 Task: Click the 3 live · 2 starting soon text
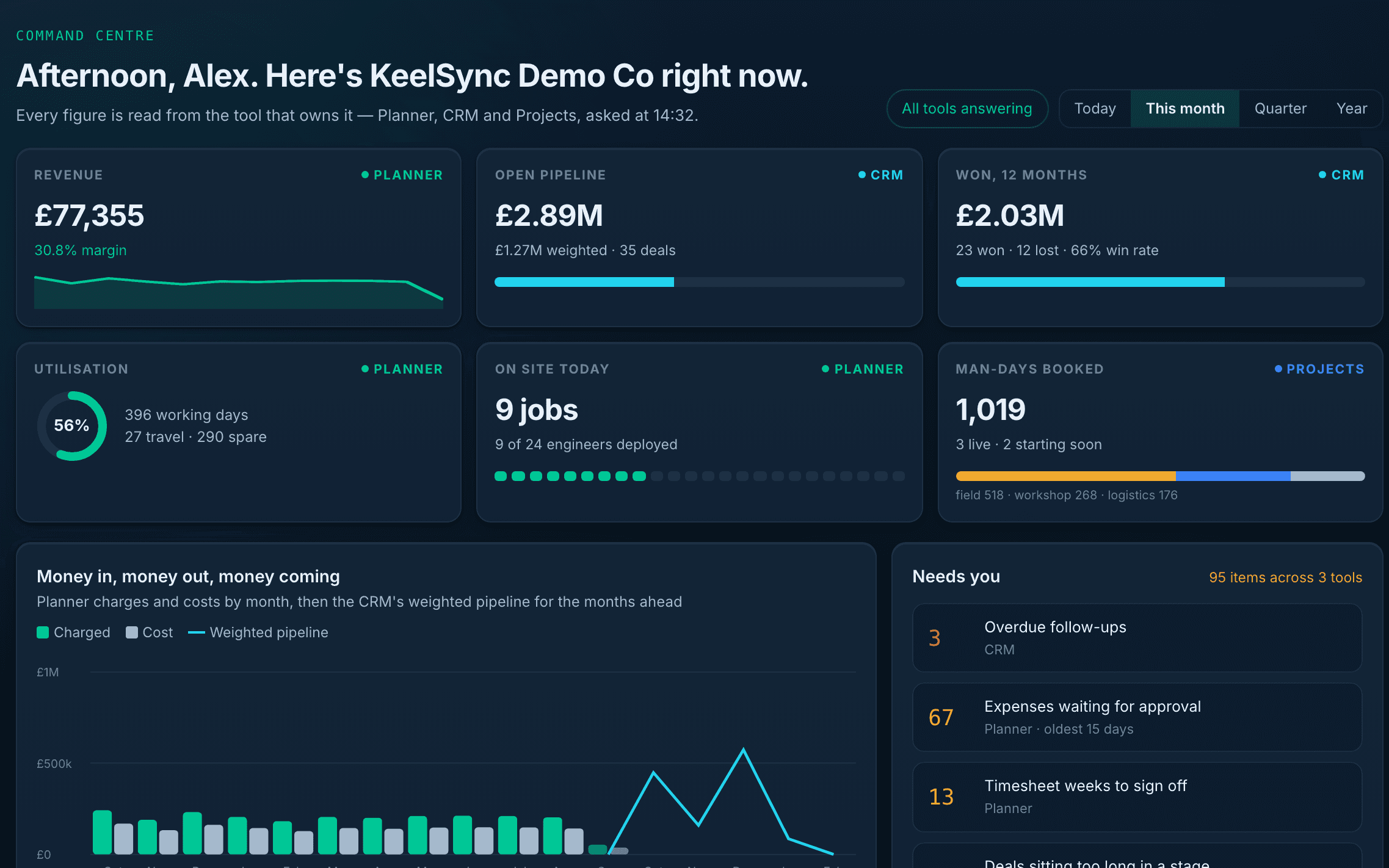tap(1029, 444)
